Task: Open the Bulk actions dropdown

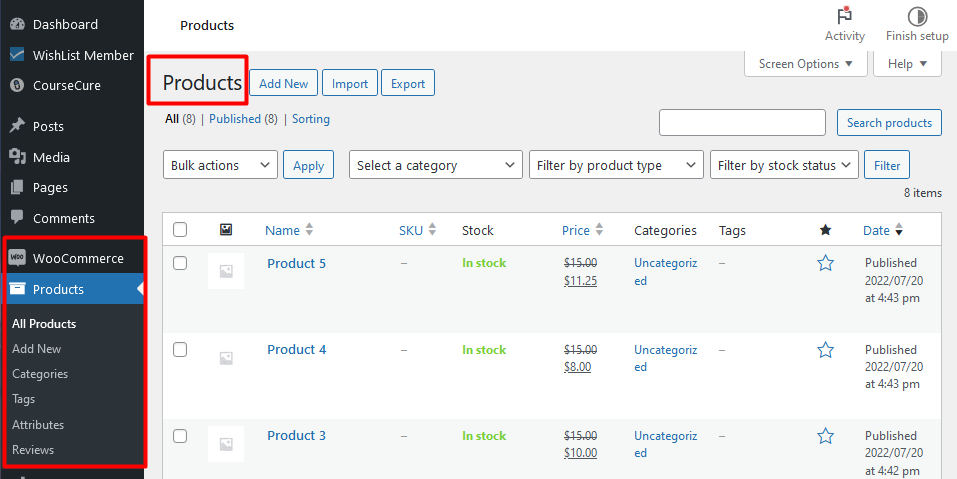Action: click(220, 165)
